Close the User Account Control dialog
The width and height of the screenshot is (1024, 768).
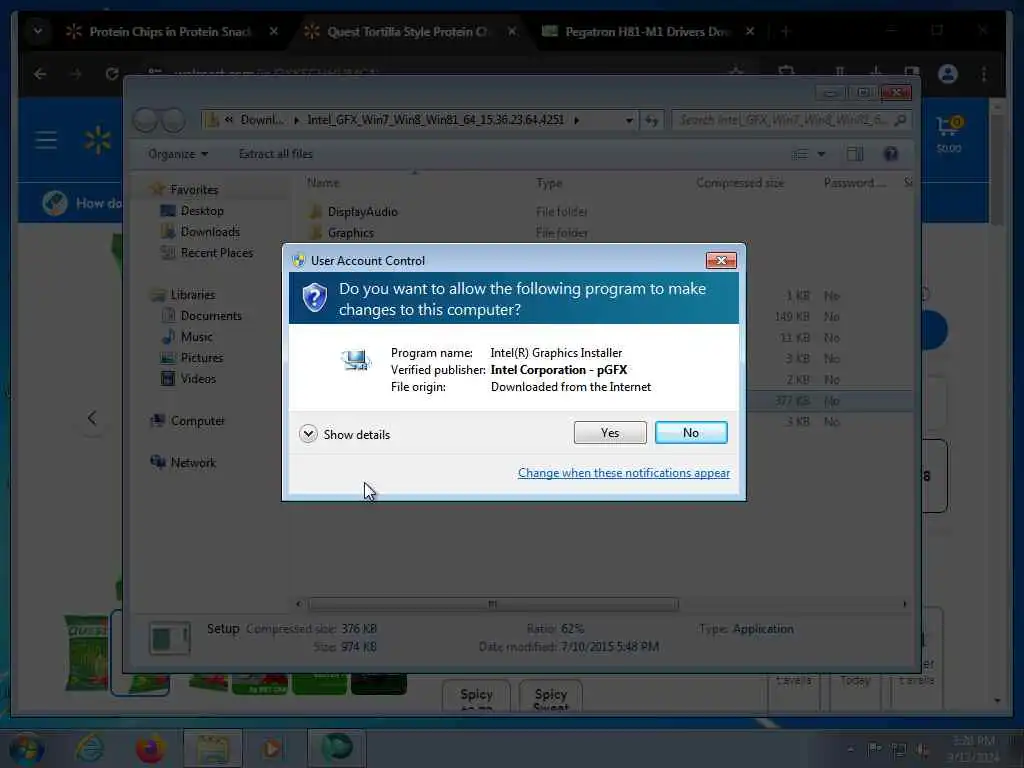[x=721, y=261]
